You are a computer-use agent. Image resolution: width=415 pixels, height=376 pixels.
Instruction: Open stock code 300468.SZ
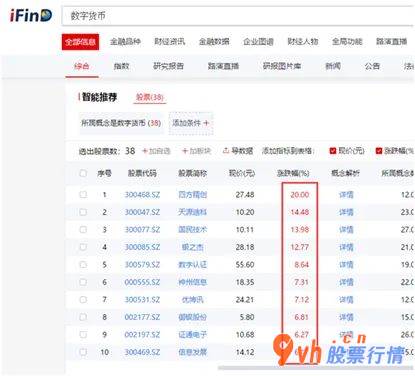[x=142, y=195]
